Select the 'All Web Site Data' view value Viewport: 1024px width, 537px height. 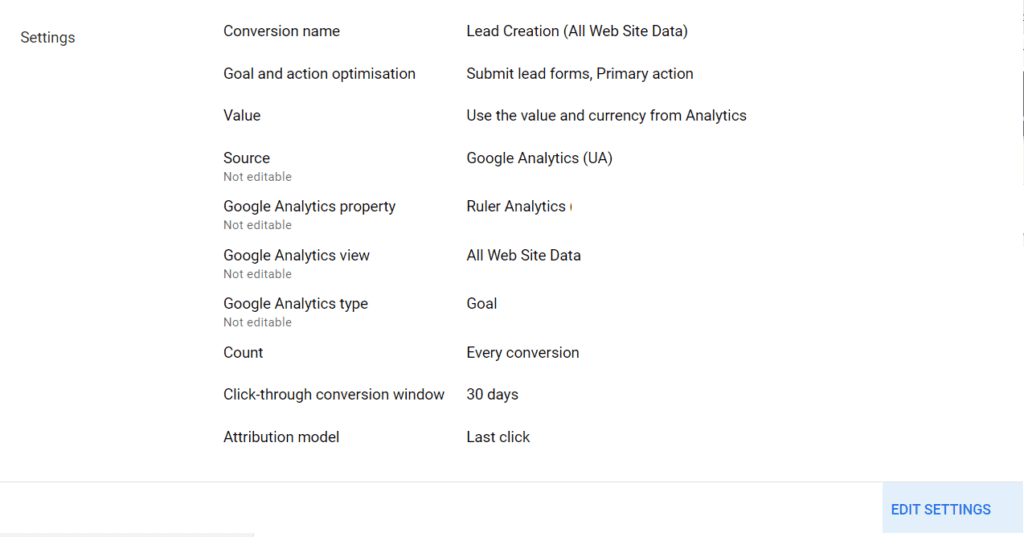pyautogui.click(x=523, y=255)
